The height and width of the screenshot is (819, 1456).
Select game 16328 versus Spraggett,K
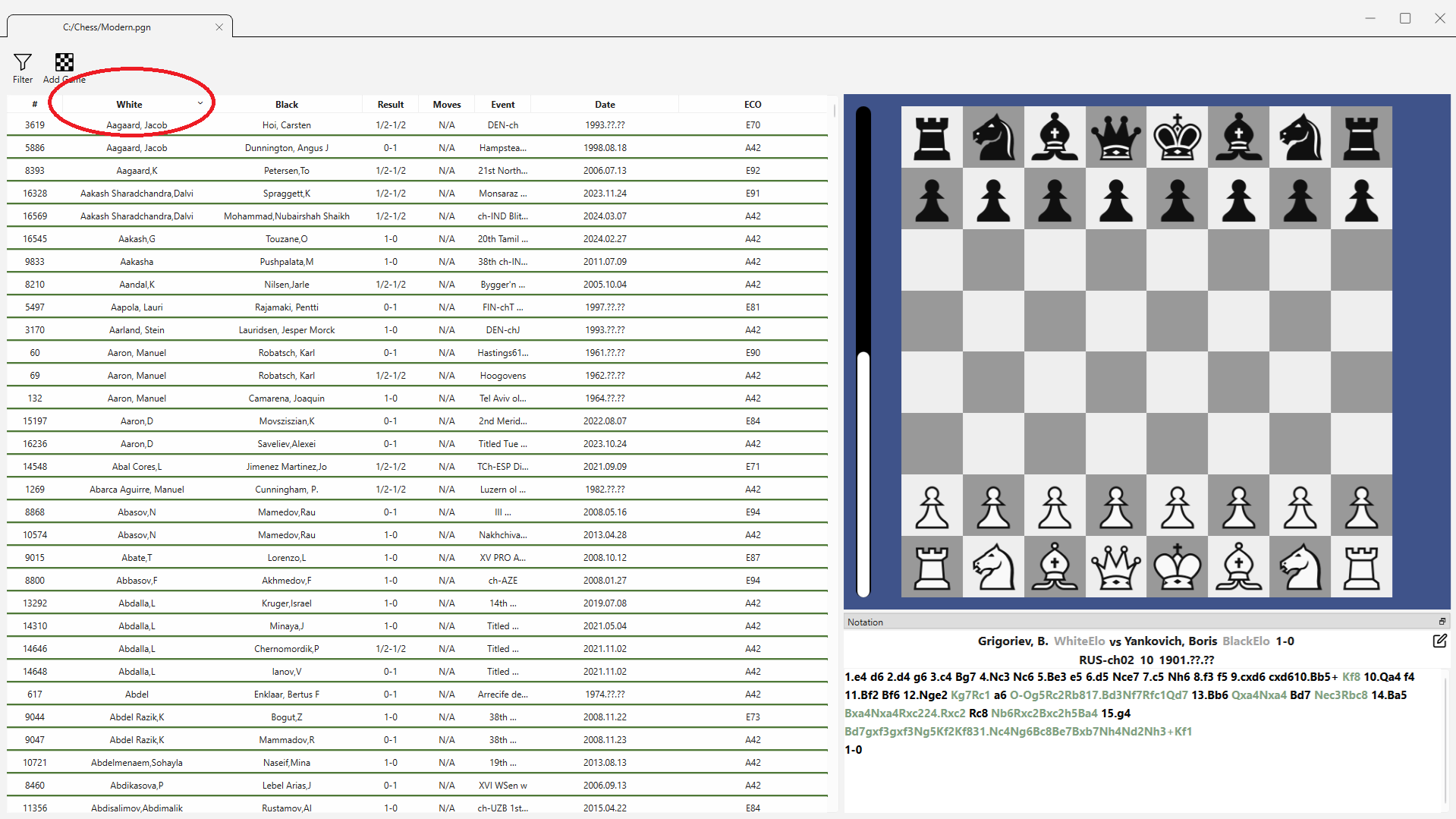pos(417,194)
